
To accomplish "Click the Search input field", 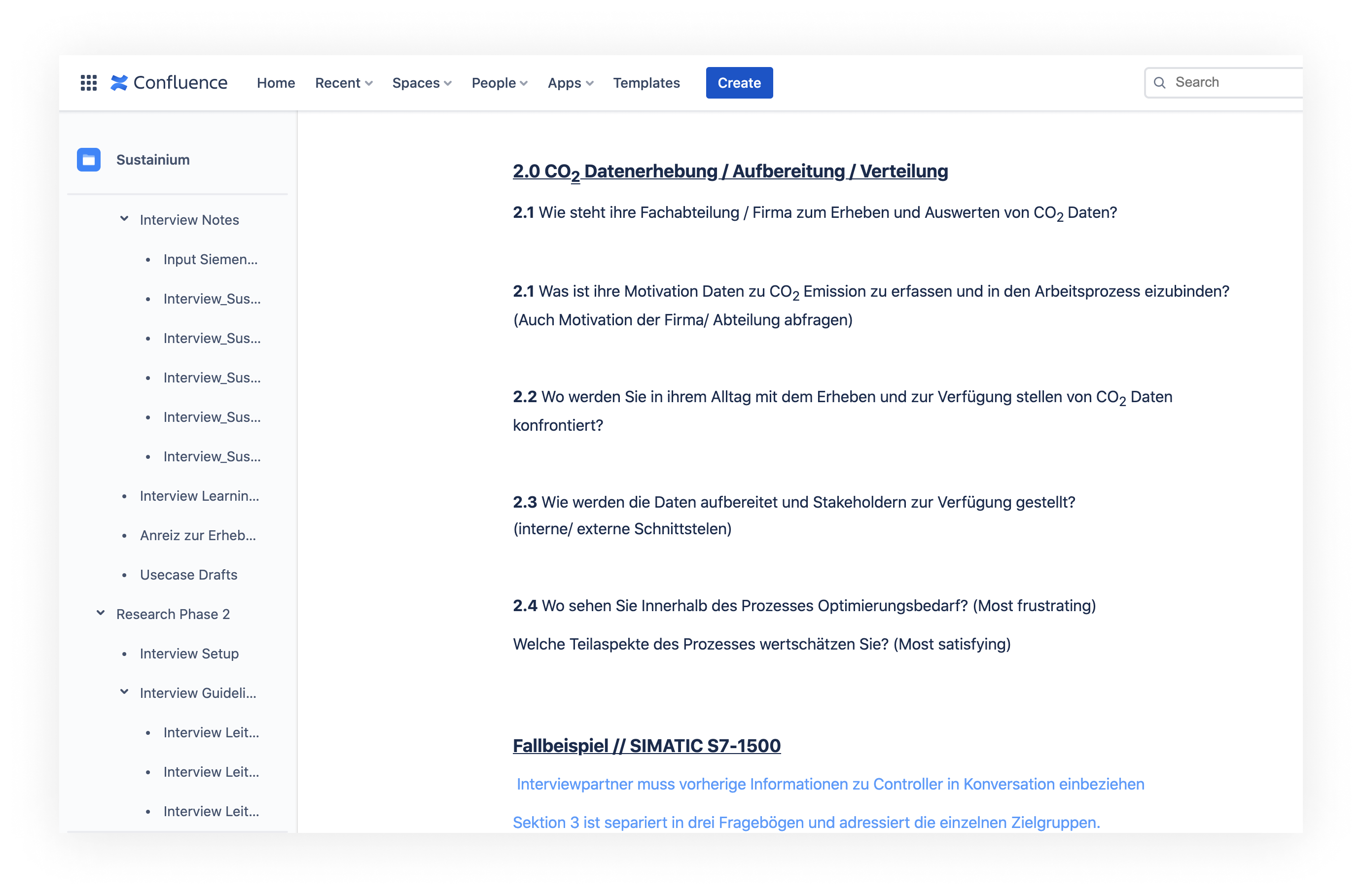I will point(1230,83).
